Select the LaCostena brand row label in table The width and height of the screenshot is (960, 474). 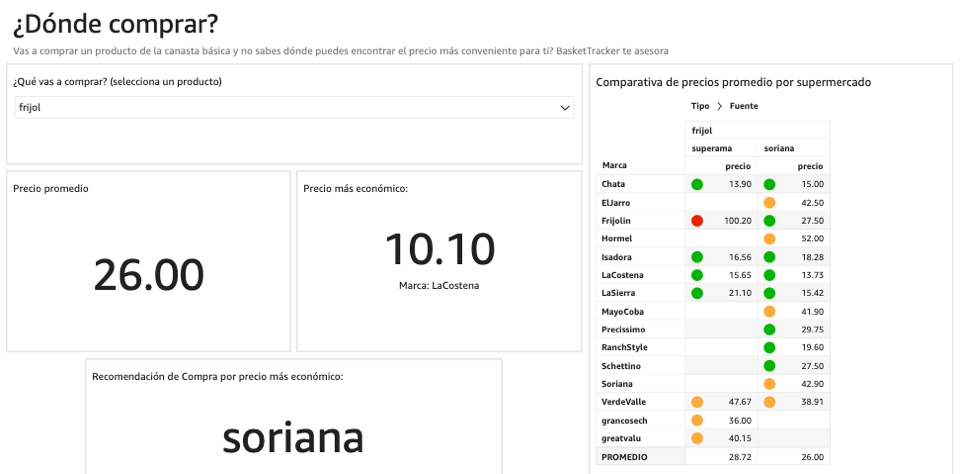pyautogui.click(x=623, y=275)
